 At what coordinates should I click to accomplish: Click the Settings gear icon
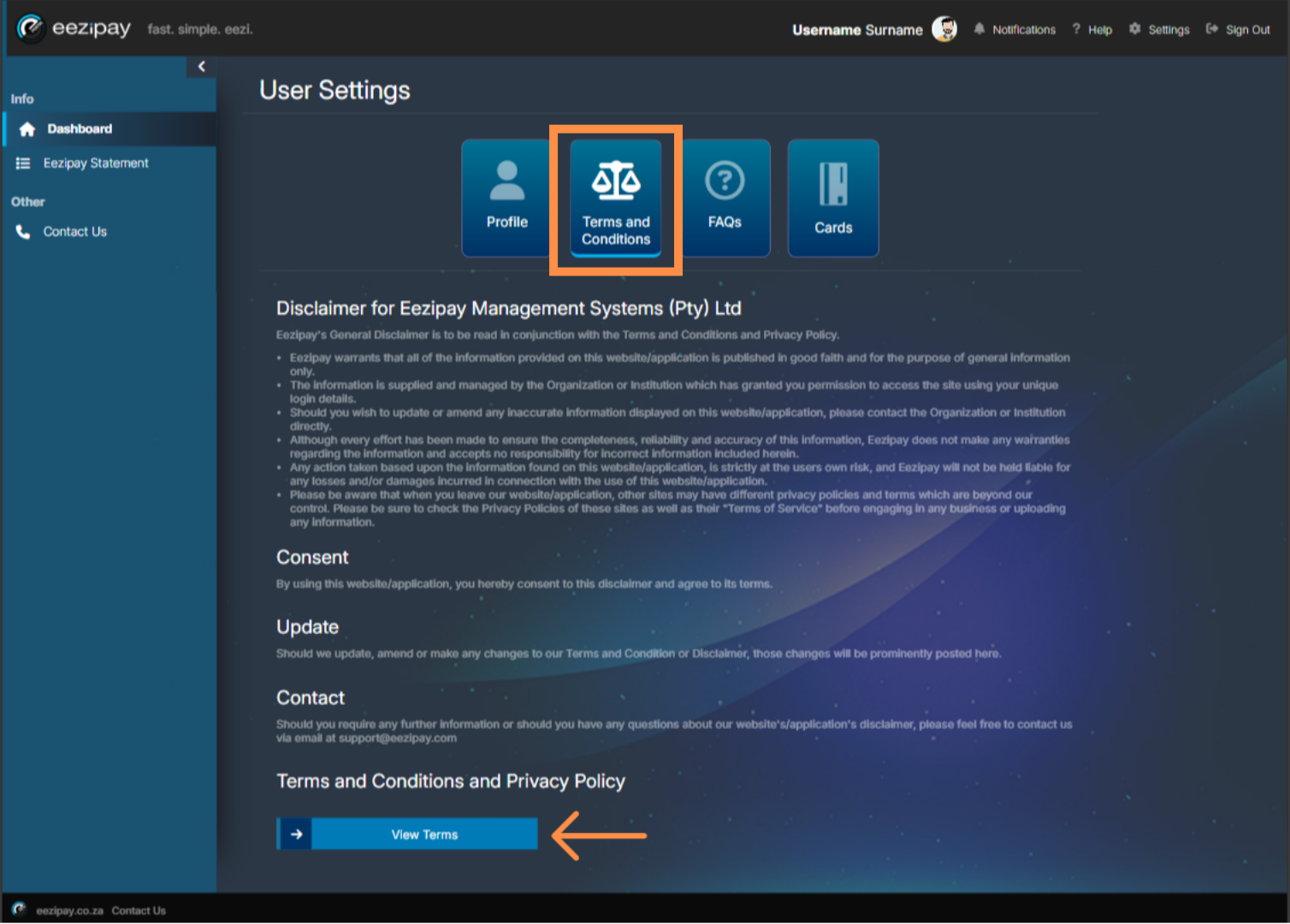pos(1135,29)
